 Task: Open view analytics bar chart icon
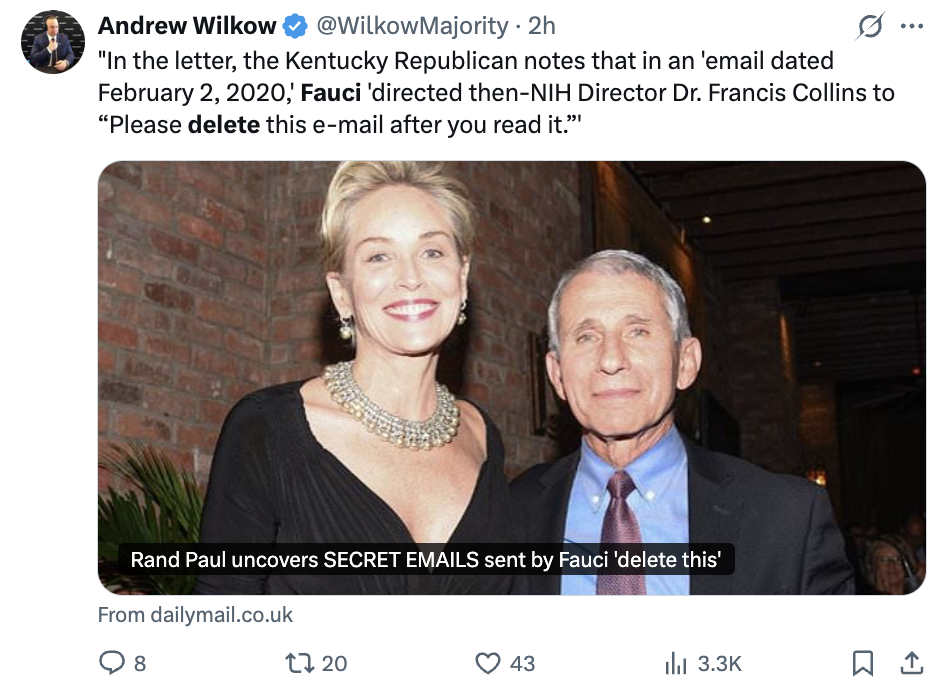click(676, 662)
